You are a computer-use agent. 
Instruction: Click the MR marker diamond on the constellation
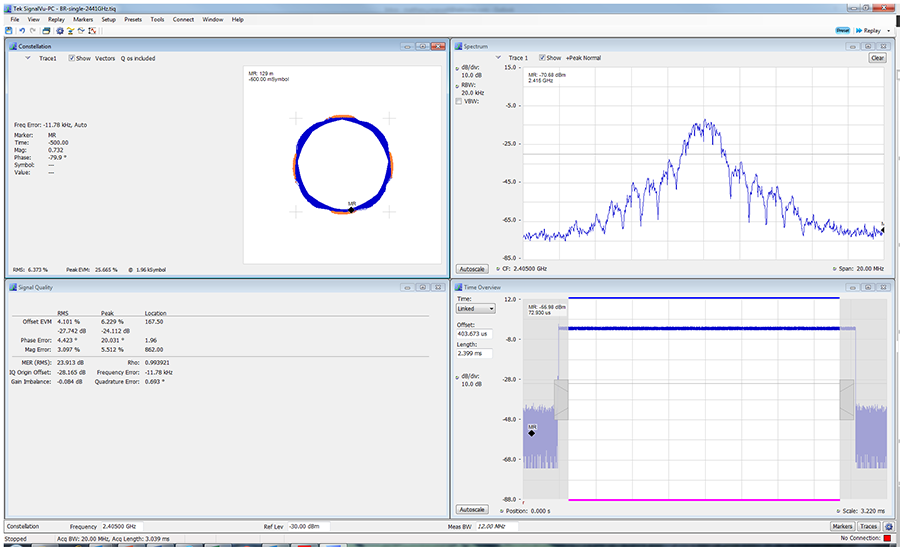tap(352, 209)
